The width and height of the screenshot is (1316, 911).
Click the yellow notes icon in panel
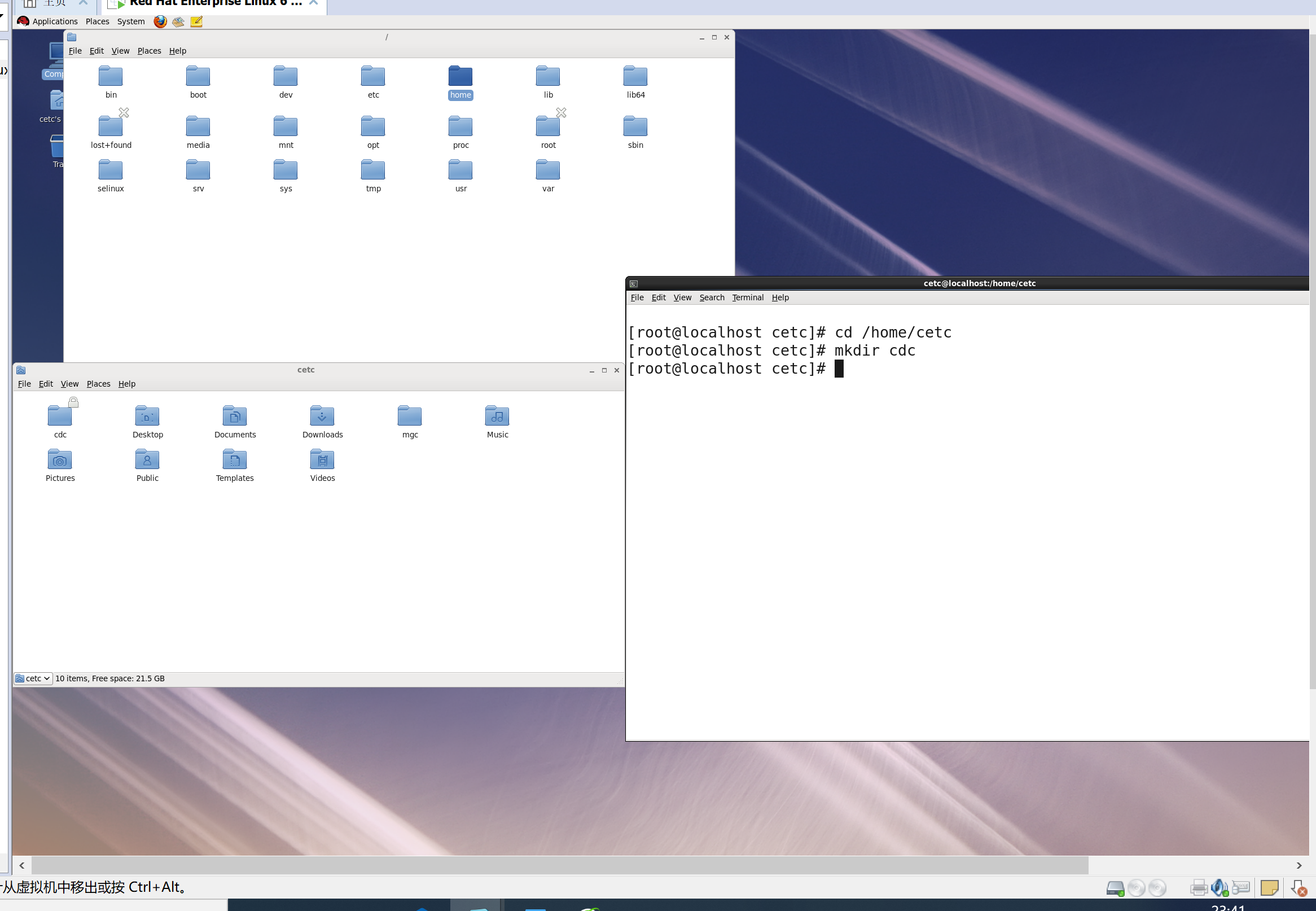(x=196, y=21)
